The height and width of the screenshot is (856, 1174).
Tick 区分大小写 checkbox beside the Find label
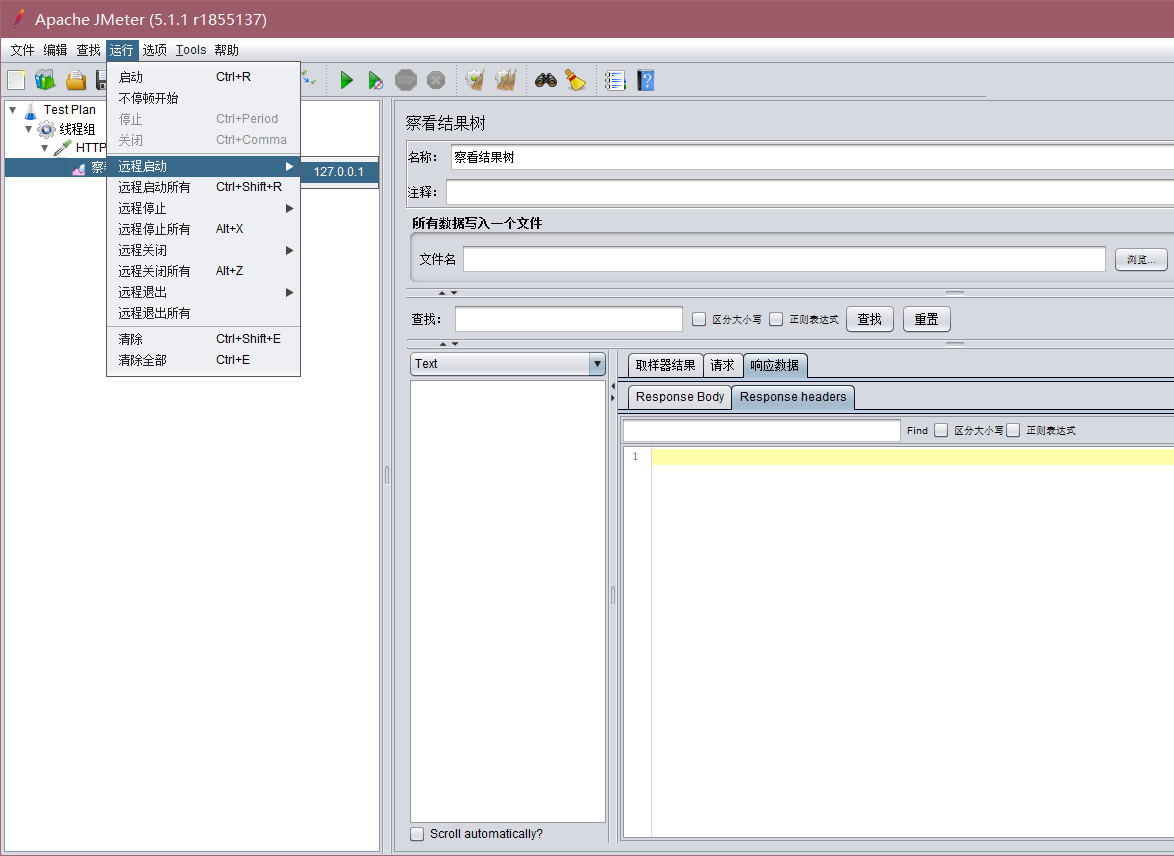941,430
